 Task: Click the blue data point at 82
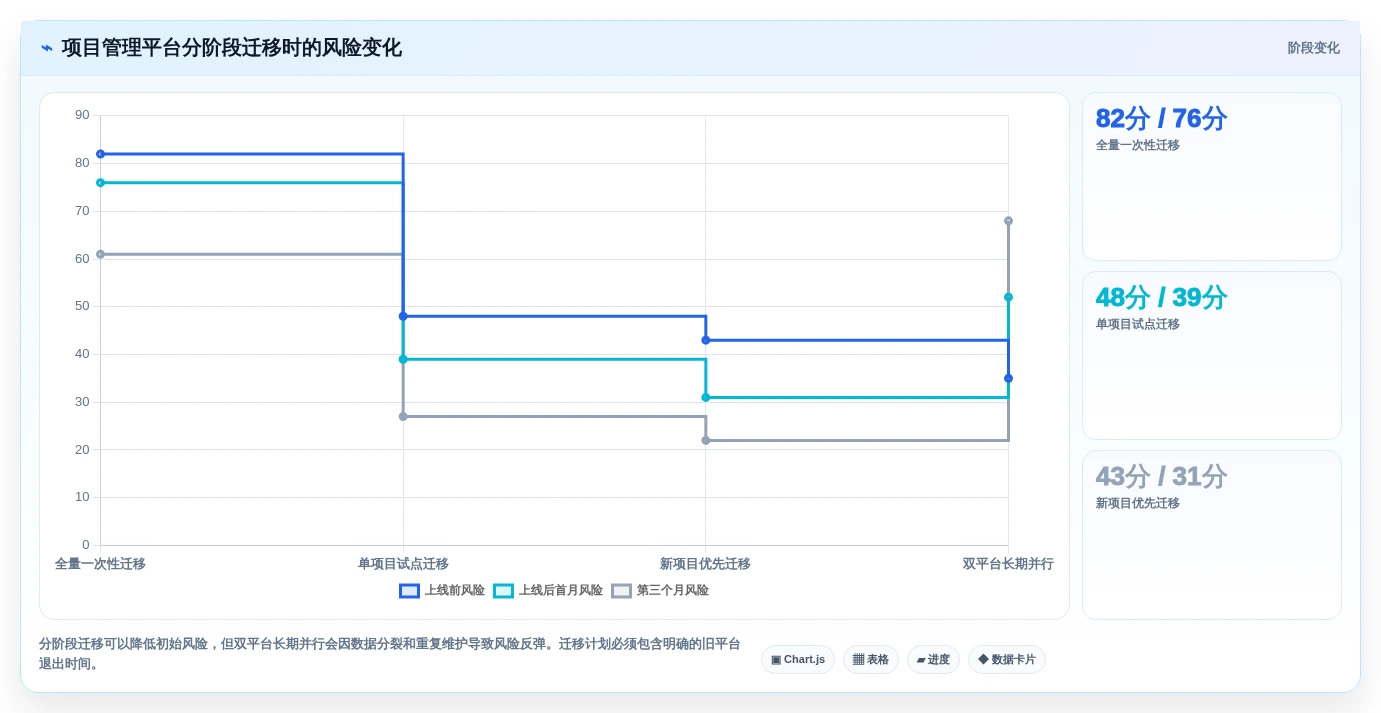click(x=100, y=154)
